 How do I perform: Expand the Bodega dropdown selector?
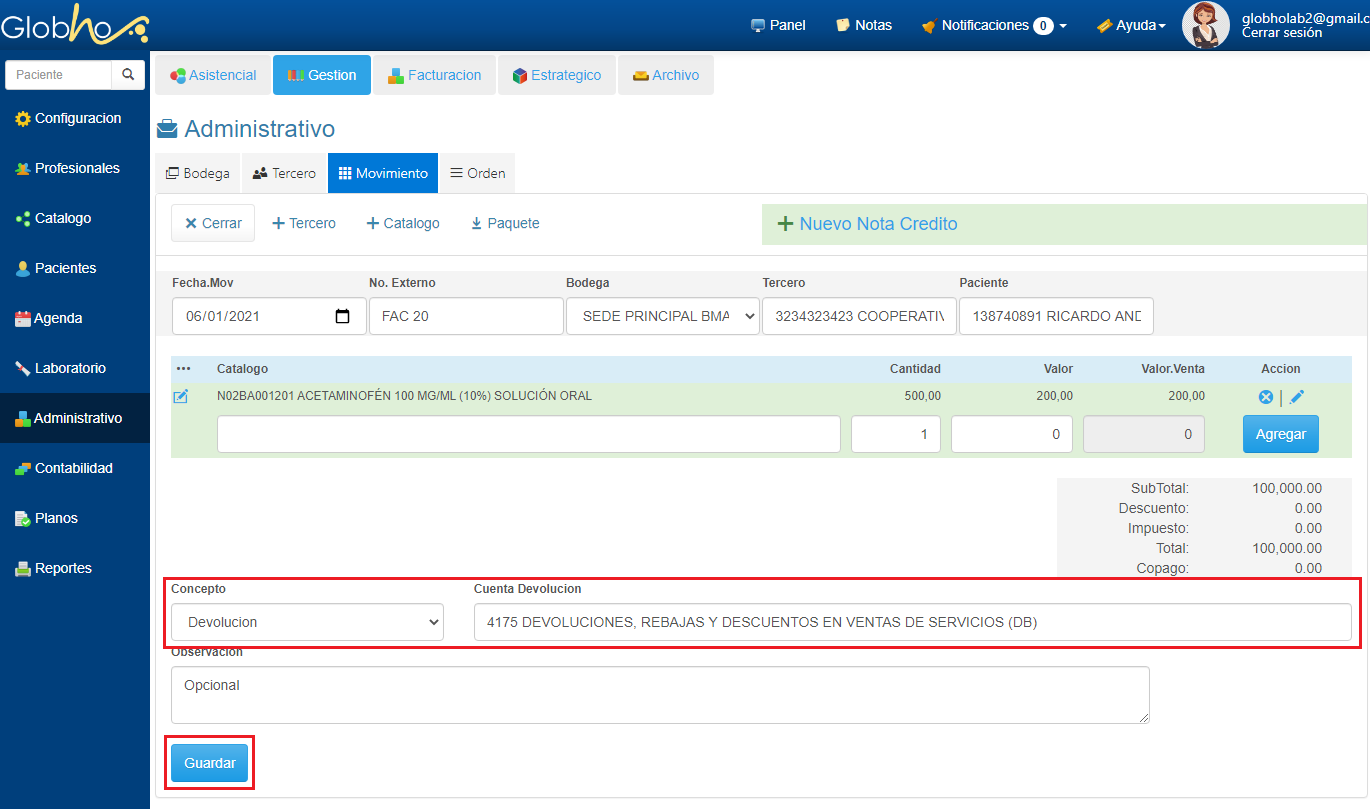click(662, 316)
